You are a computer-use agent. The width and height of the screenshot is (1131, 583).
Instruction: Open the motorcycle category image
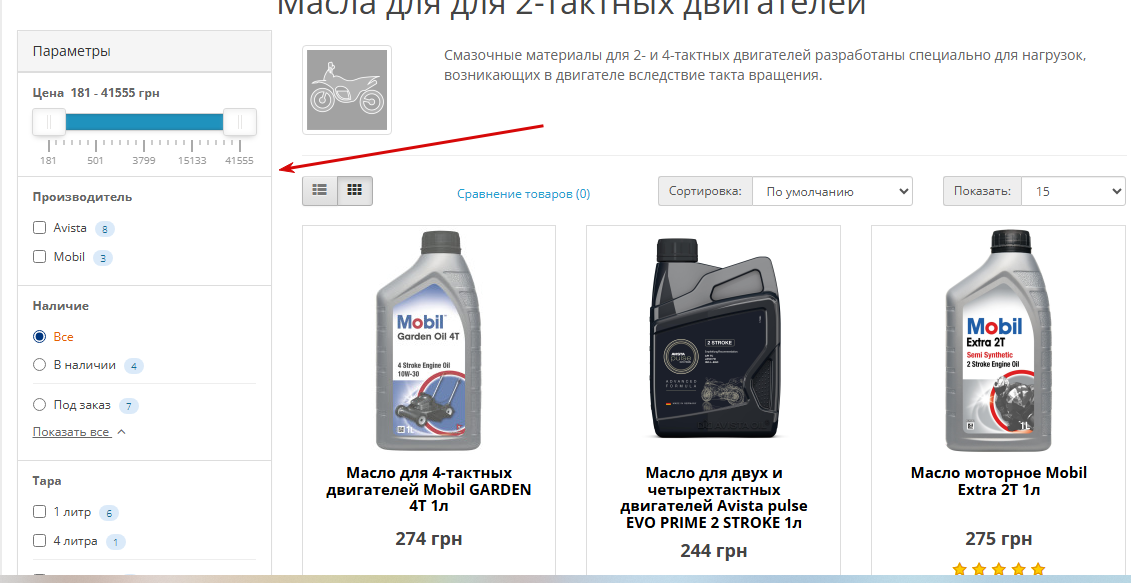(347, 90)
